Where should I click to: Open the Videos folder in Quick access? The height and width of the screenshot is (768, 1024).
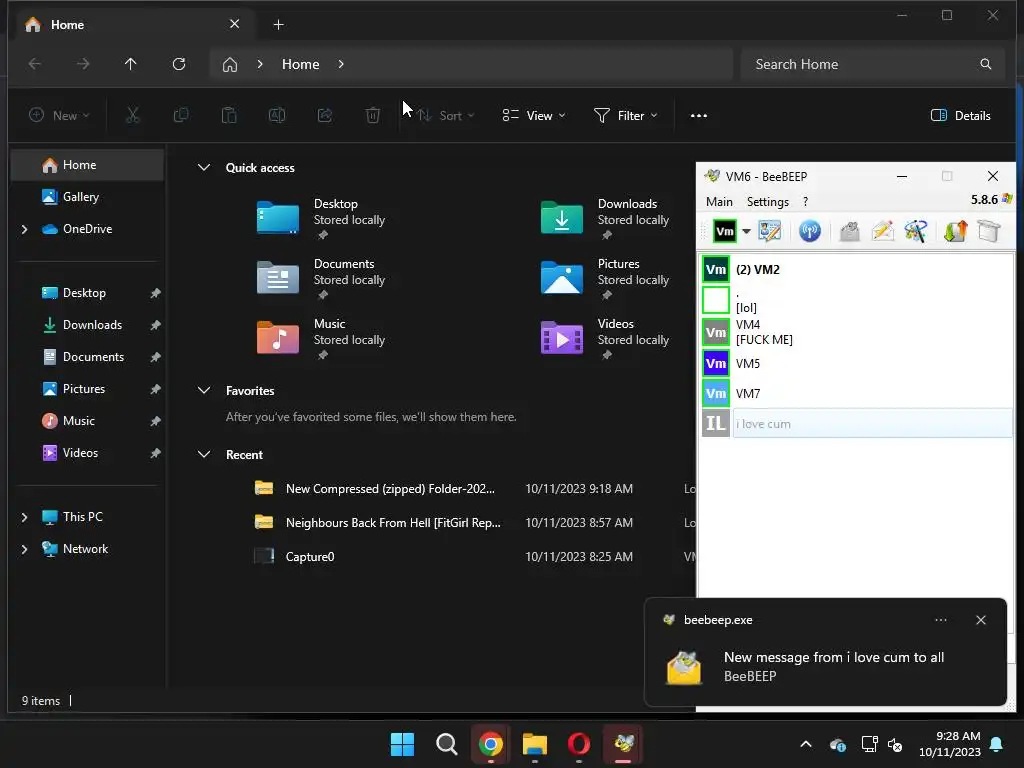click(605, 338)
